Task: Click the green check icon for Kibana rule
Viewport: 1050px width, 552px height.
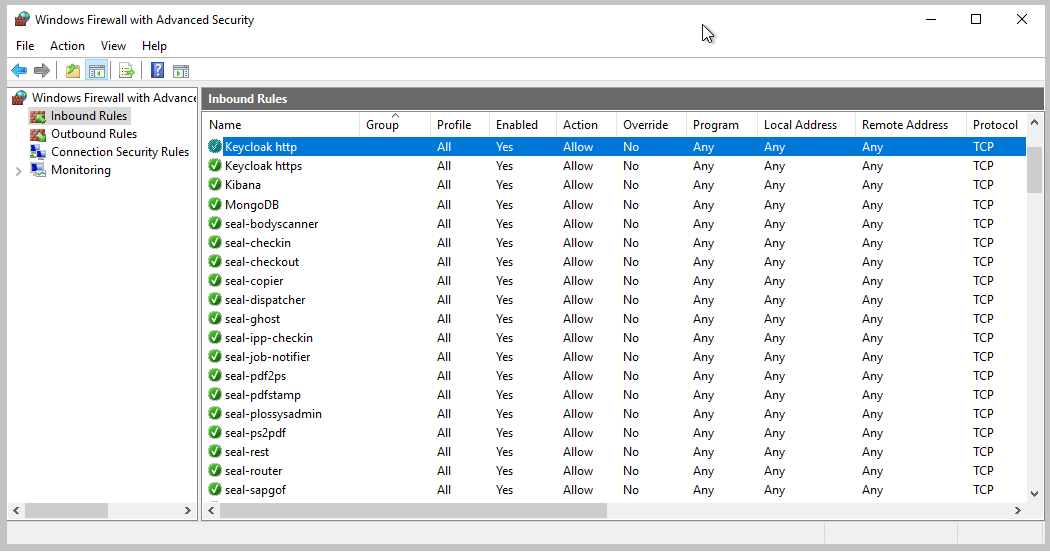Action: [x=215, y=184]
